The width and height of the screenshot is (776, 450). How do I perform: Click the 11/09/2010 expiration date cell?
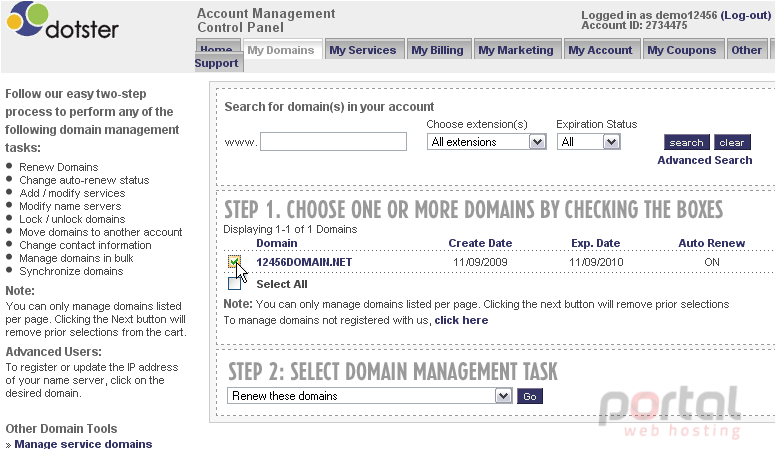[596, 262]
